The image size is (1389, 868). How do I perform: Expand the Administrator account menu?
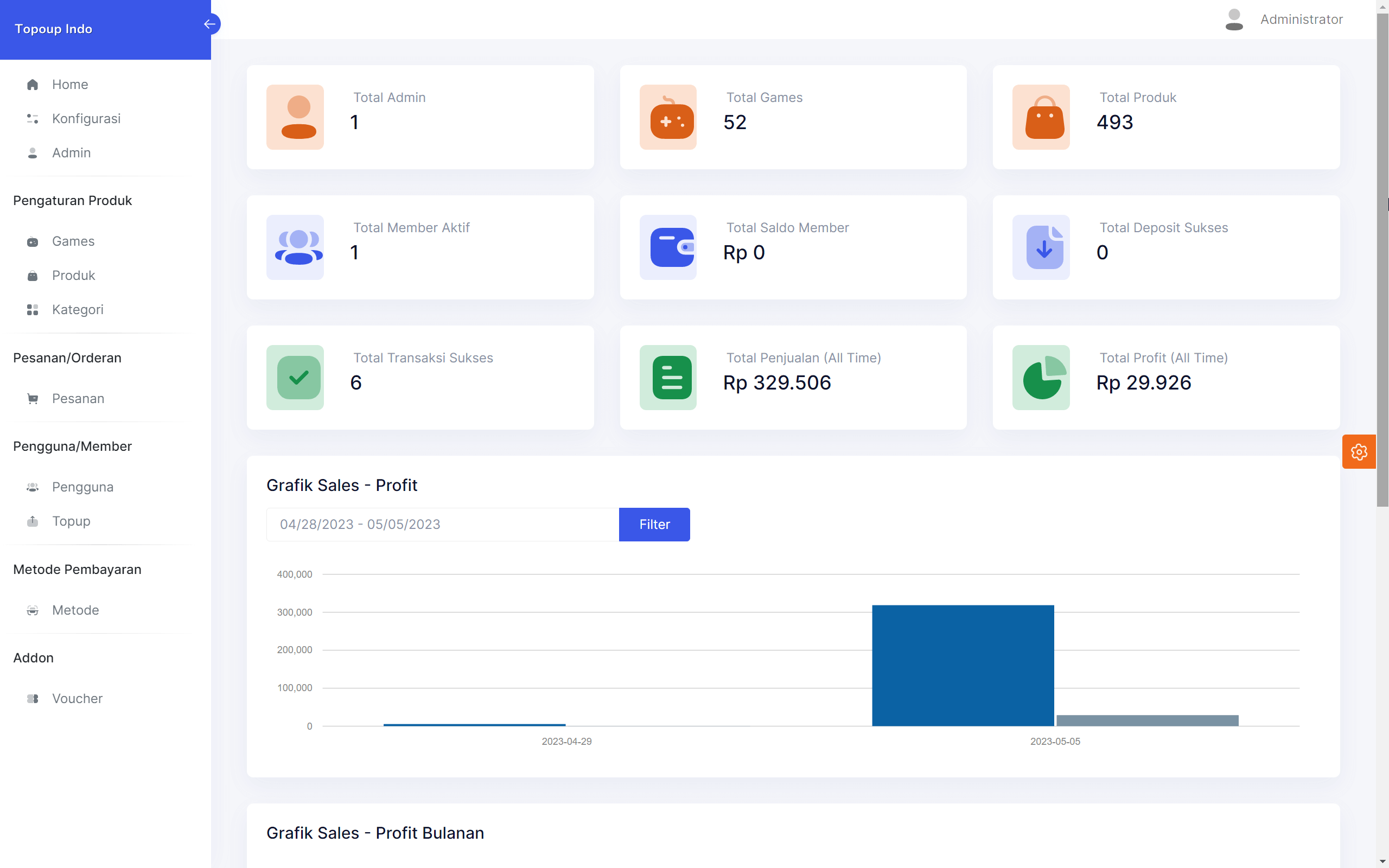pyautogui.click(x=1301, y=19)
